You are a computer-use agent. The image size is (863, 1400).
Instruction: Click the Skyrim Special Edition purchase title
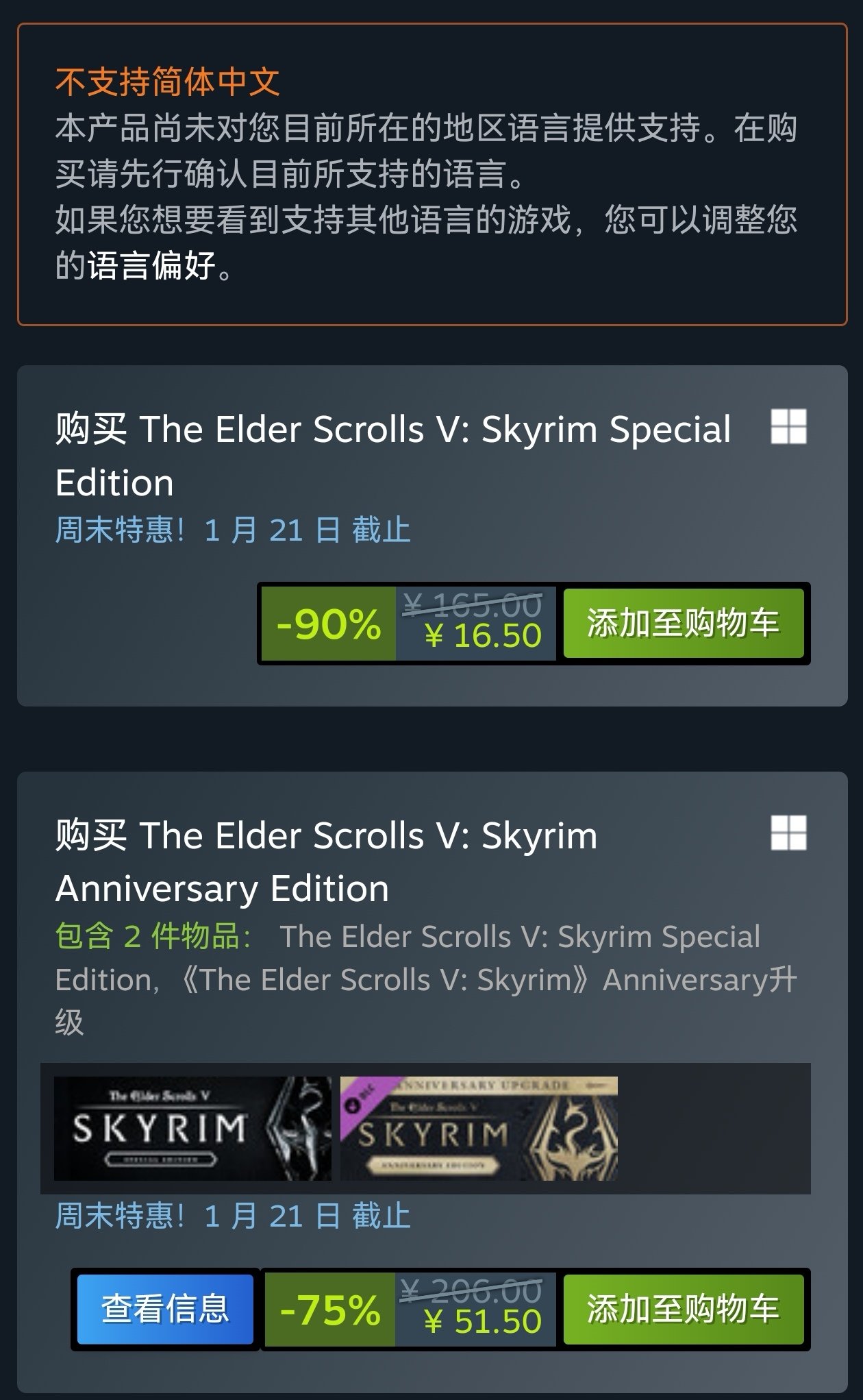[x=393, y=456]
